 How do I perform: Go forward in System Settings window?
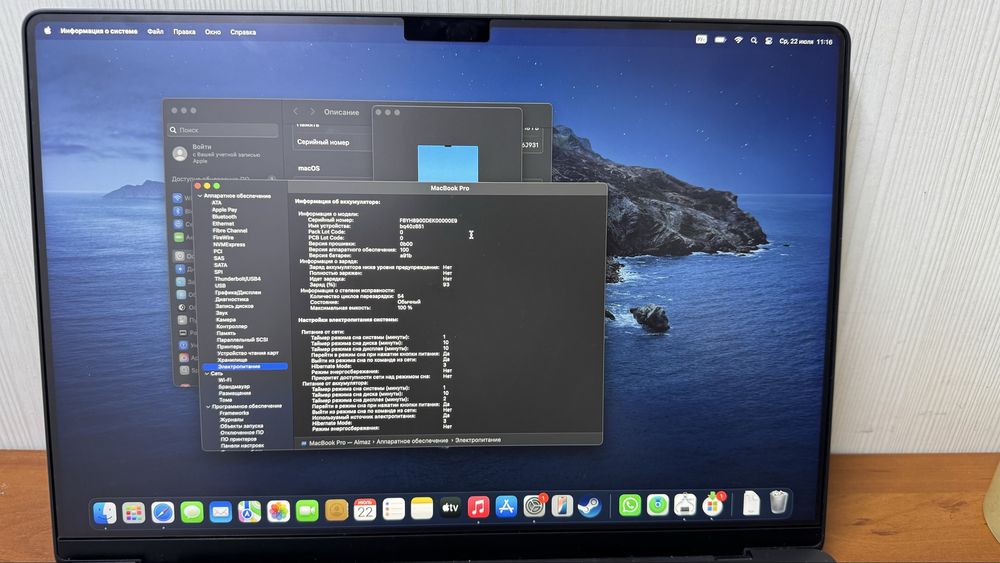click(312, 112)
